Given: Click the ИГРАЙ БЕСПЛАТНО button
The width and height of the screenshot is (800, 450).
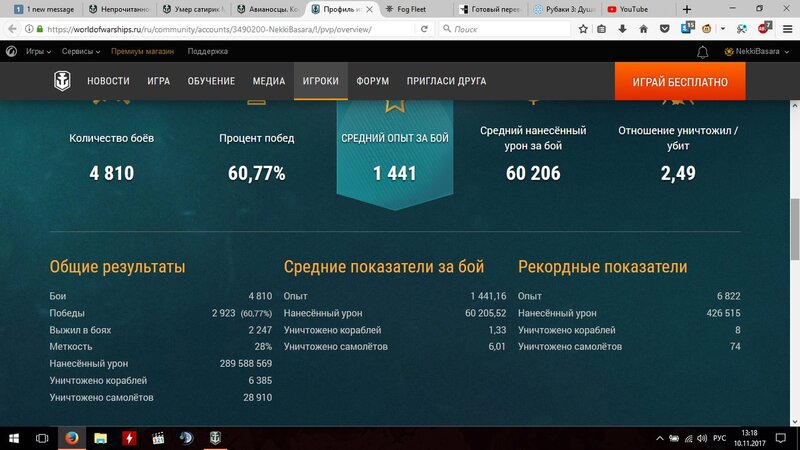Looking at the screenshot, I should pos(680,82).
